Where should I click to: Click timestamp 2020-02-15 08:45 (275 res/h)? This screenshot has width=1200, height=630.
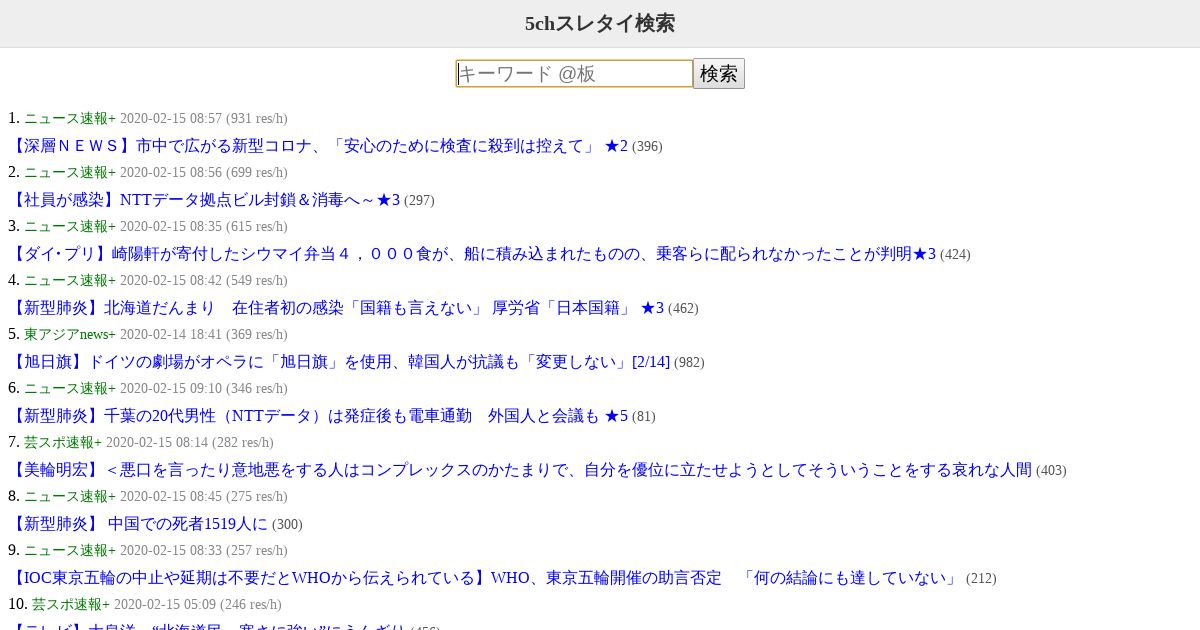coord(204,496)
